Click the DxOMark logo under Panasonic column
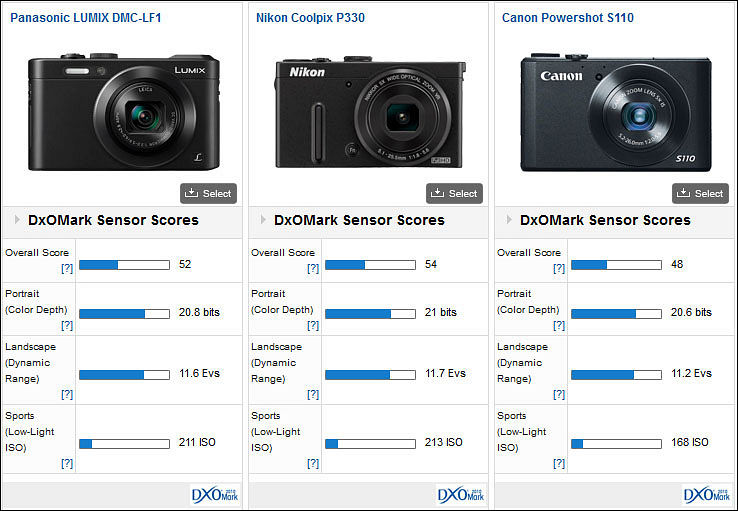 (x=215, y=494)
